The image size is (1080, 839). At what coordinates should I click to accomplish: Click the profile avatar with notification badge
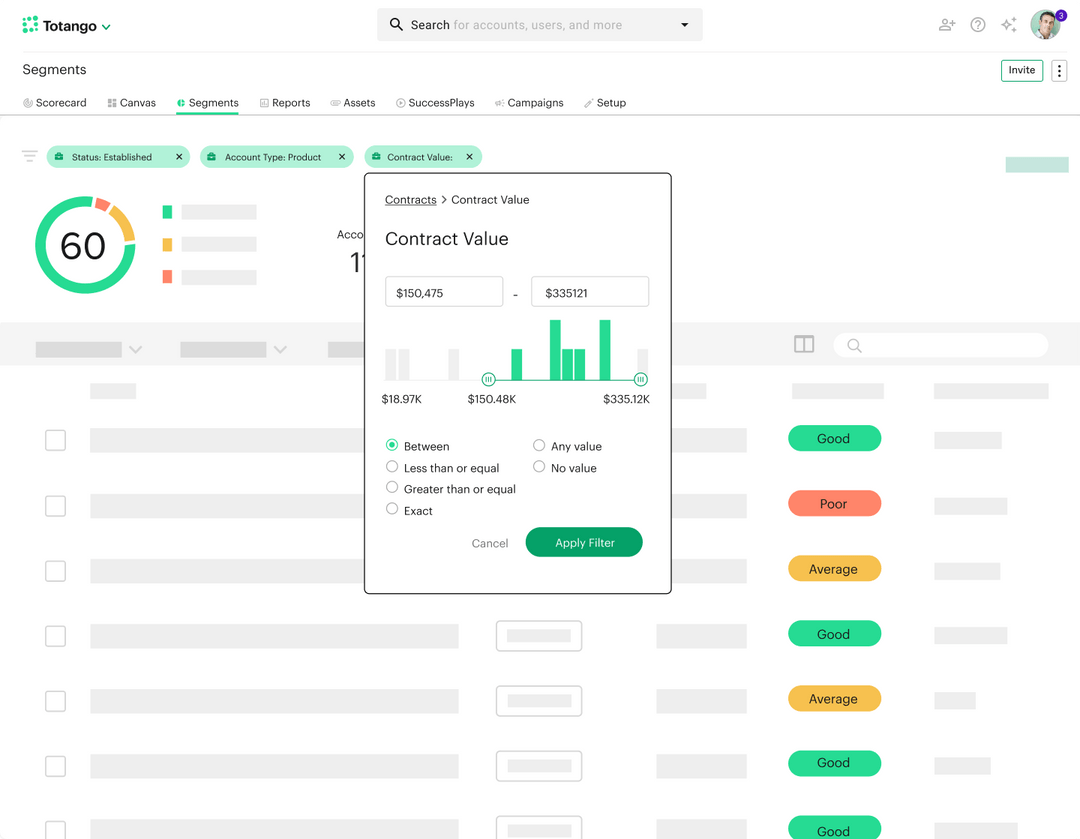coord(1045,24)
